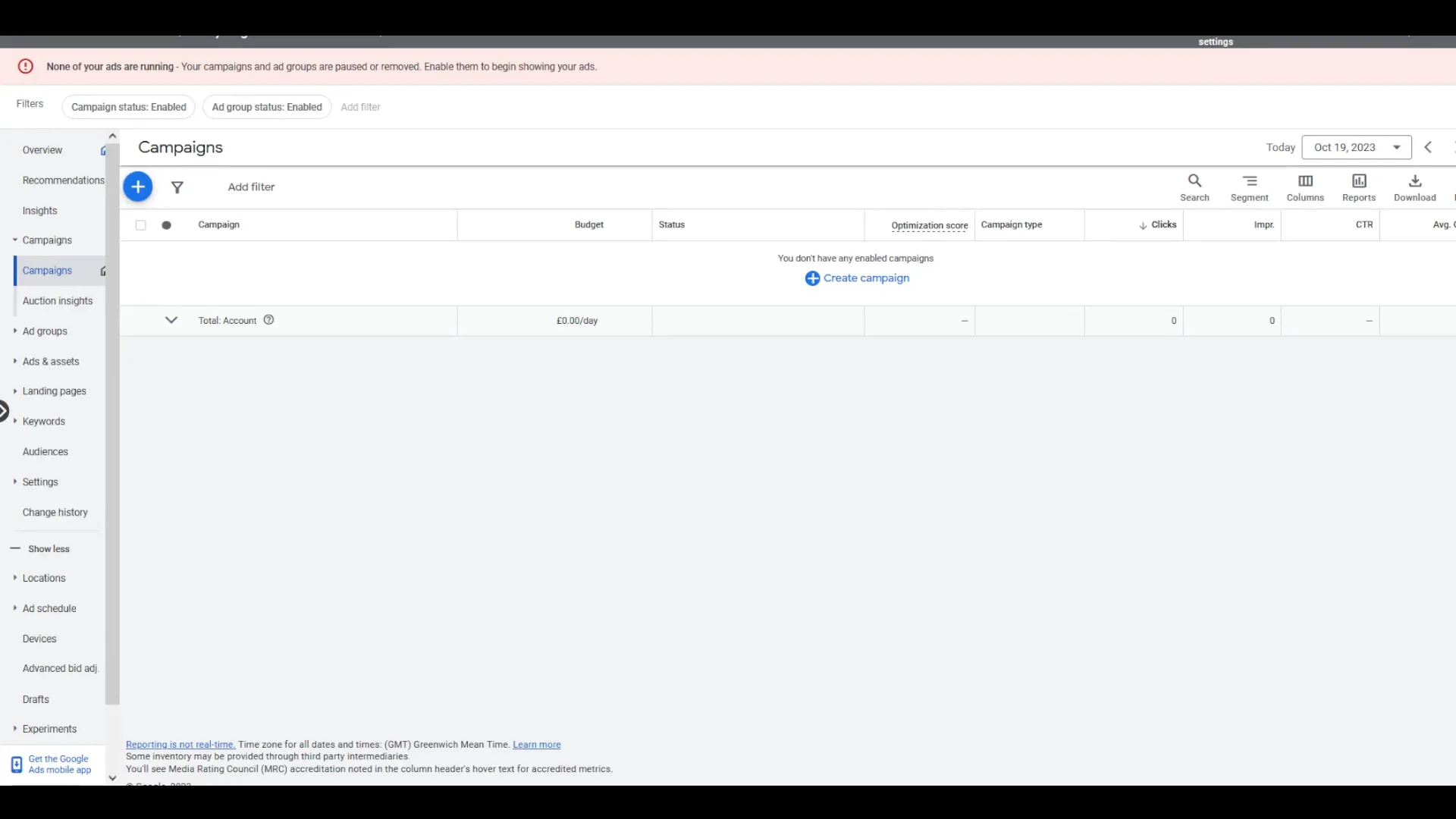The height and width of the screenshot is (819, 1456).
Task: Click sort arrow on Clicks column
Action: coord(1143,225)
